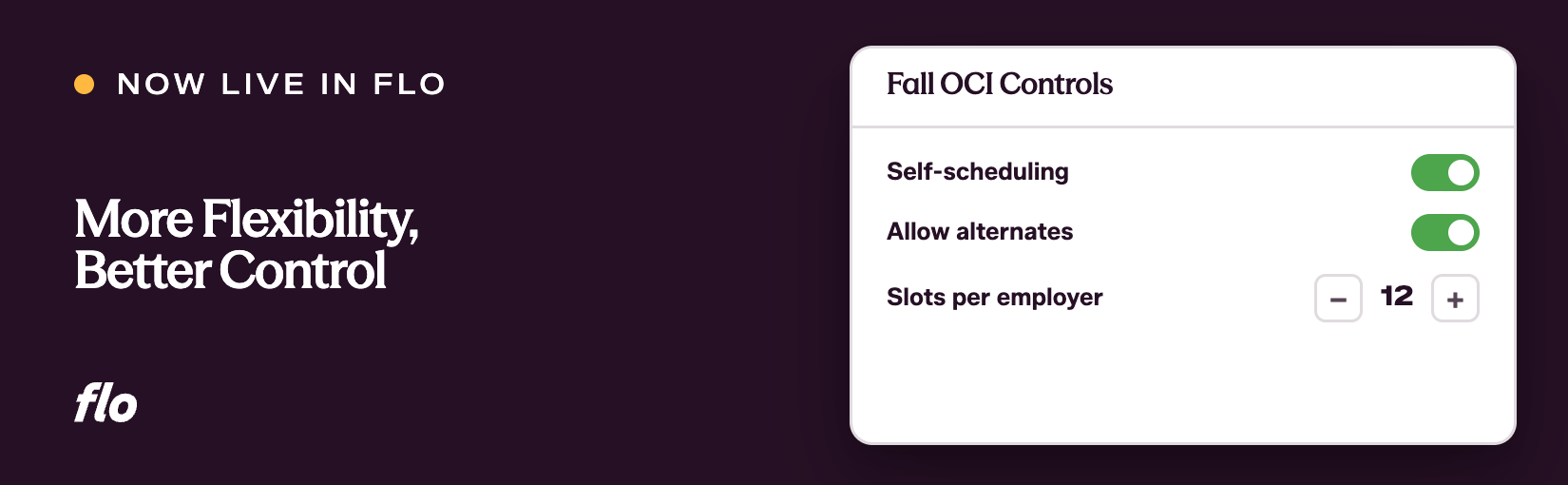Screen dimensions: 1568x485
Task: Select the slots value 12
Action: tap(1397, 296)
